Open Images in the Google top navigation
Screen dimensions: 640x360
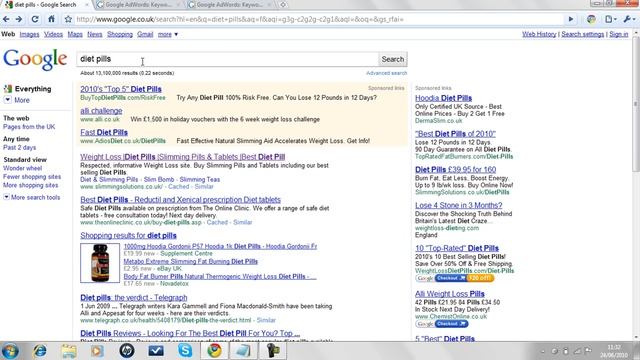point(29,34)
